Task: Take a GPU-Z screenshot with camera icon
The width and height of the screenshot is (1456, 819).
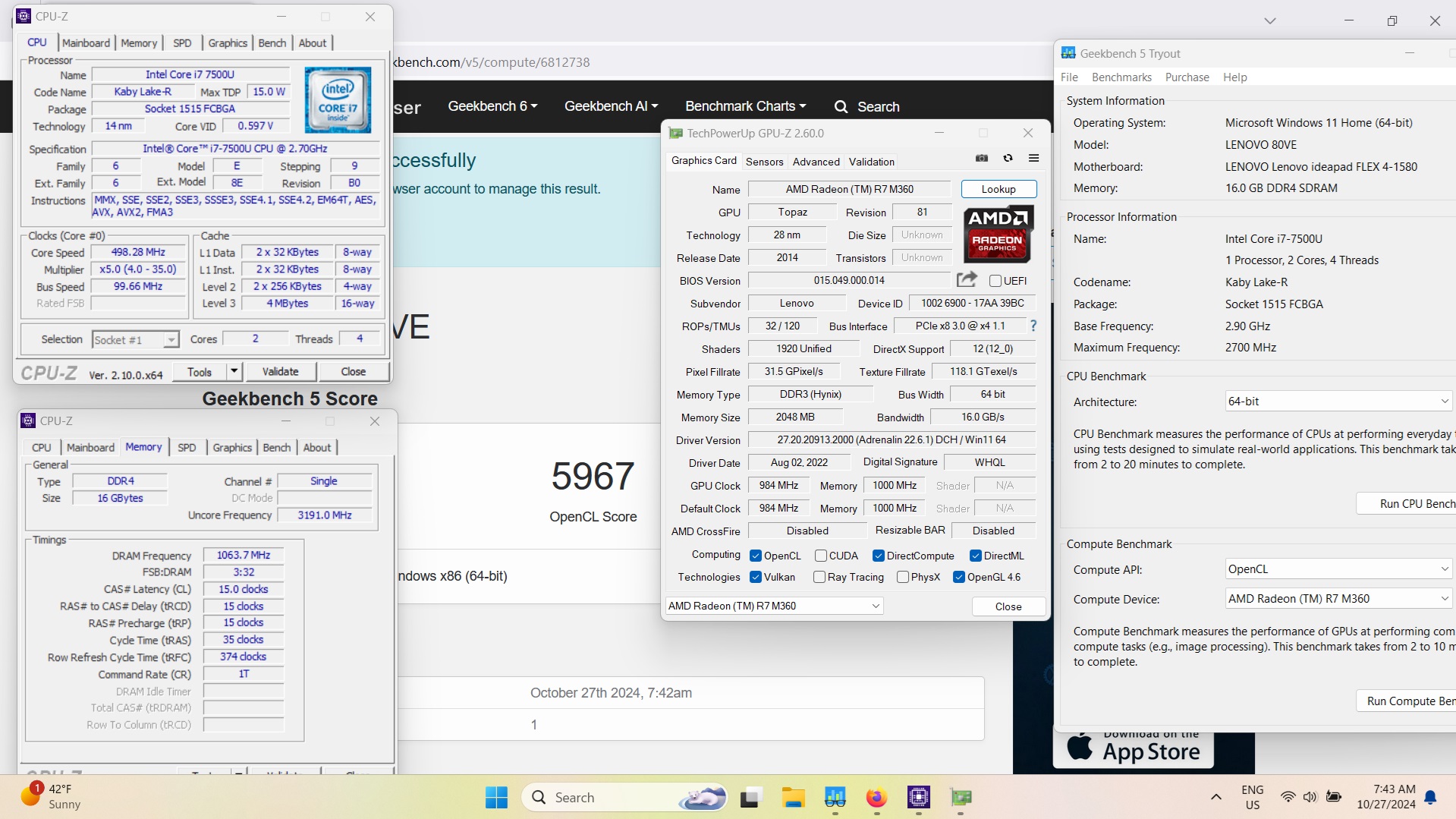Action: [982, 158]
